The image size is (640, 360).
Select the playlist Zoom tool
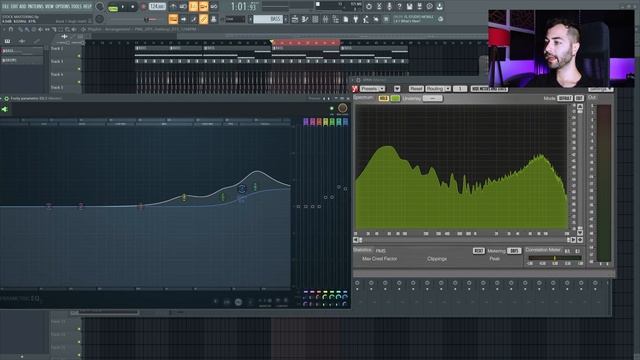coord(67,29)
